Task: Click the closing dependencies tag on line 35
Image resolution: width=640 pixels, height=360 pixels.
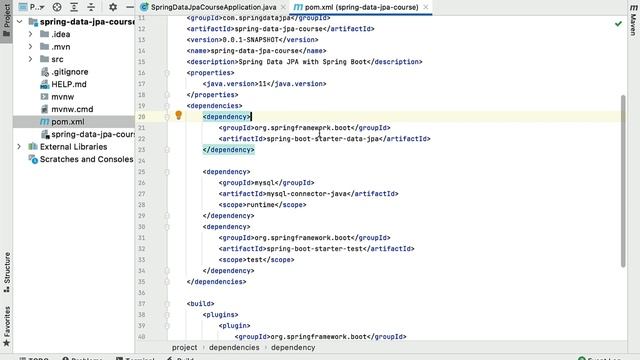Action: point(216,282)
